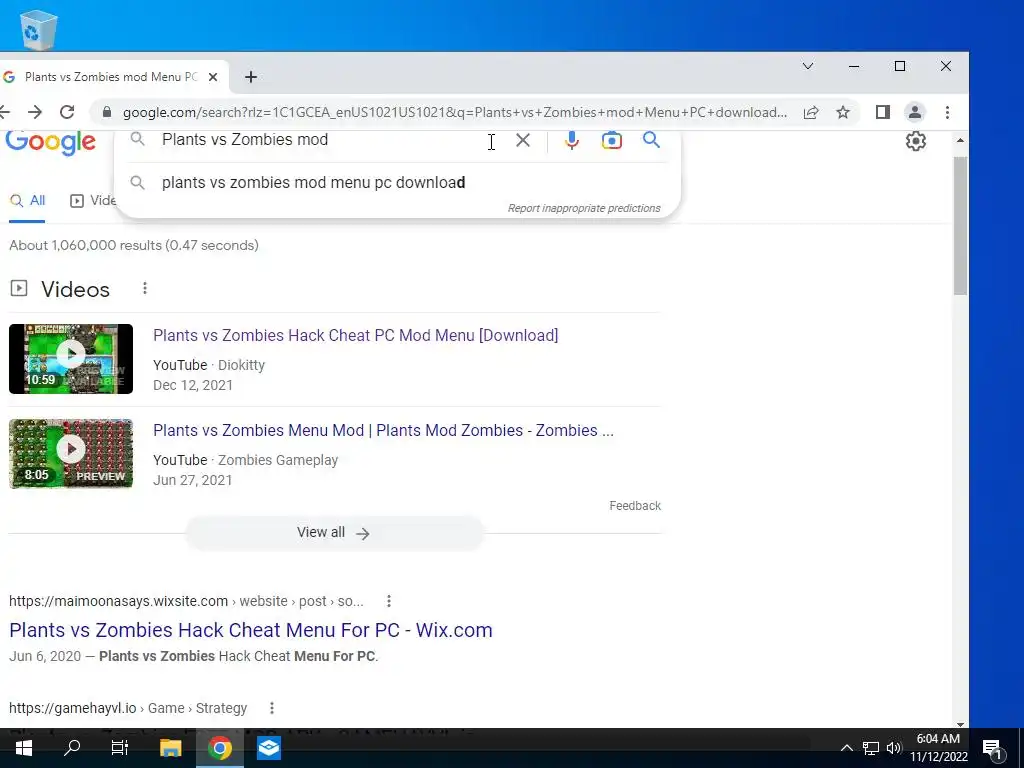Reload the current page
1024x768 pixels.
click(67, 112)
